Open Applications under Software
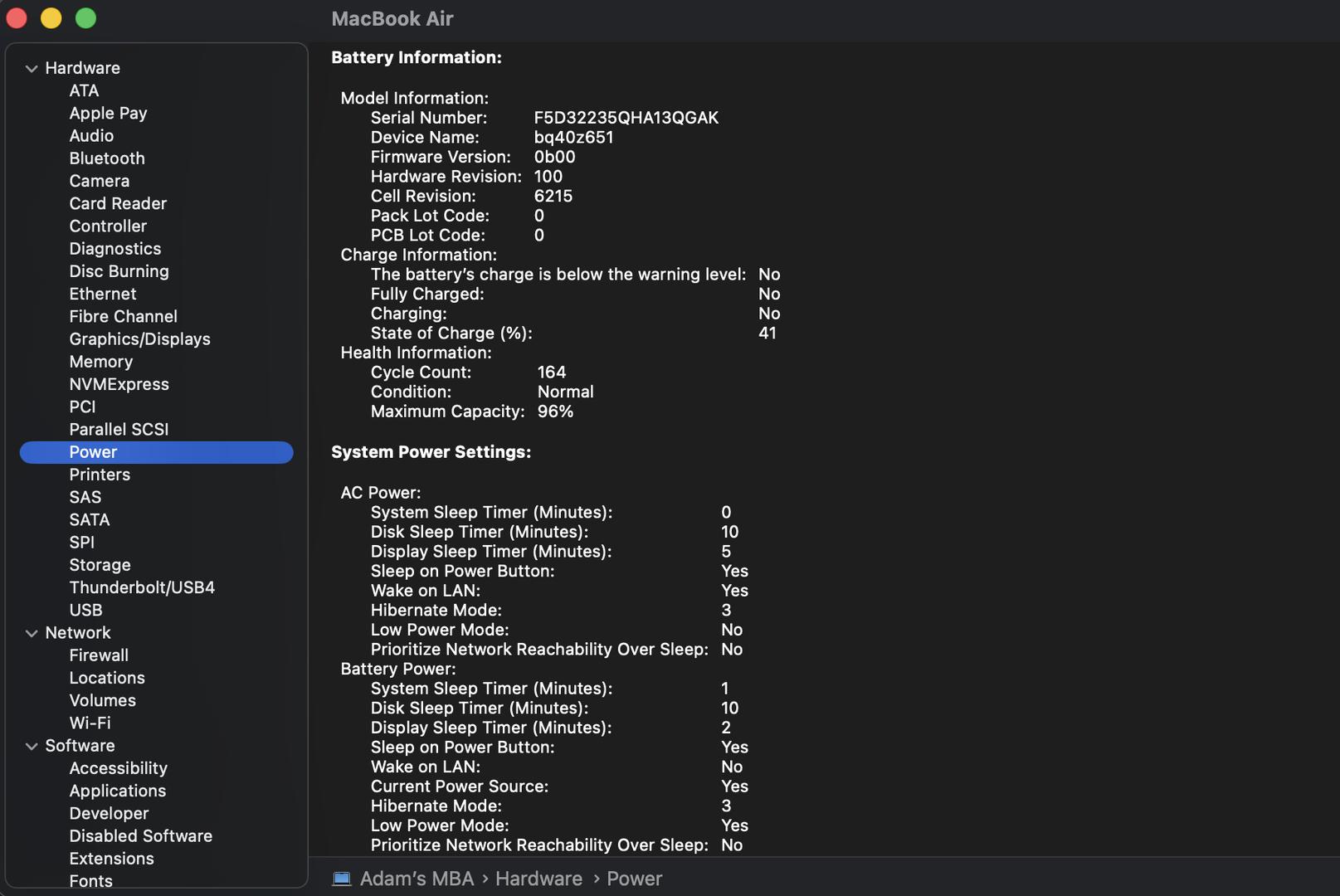 click(x=117, y=791)
